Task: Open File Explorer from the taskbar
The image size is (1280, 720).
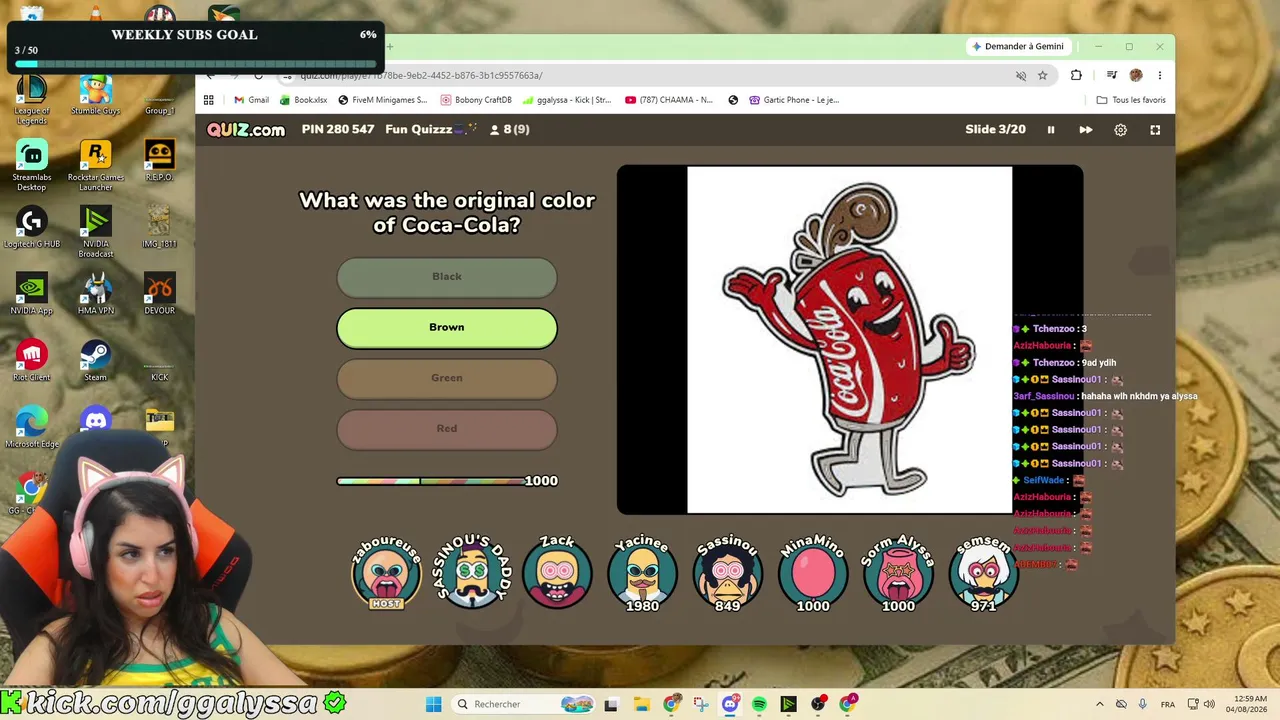Action: (642, 704)
